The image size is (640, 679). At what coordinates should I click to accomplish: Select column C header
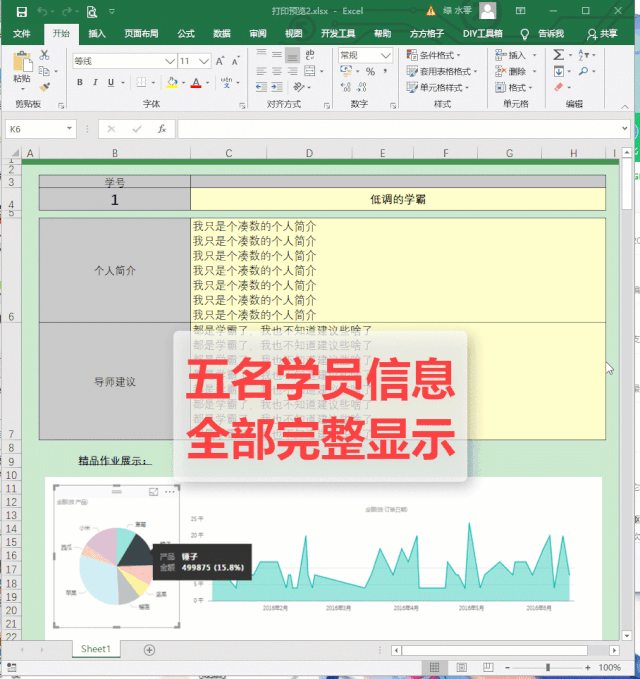pos(229,153)
